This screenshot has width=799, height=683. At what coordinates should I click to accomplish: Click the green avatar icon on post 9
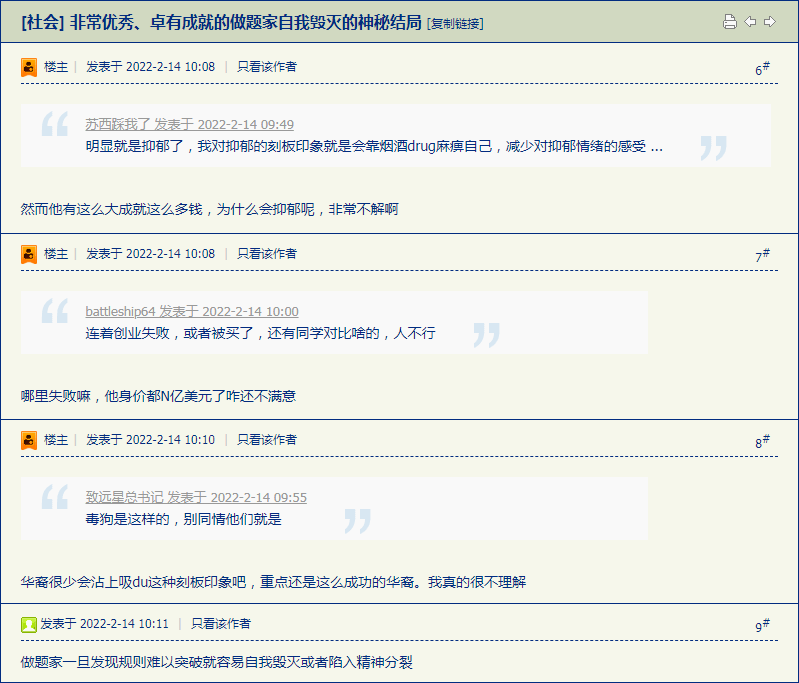[29, 624]
